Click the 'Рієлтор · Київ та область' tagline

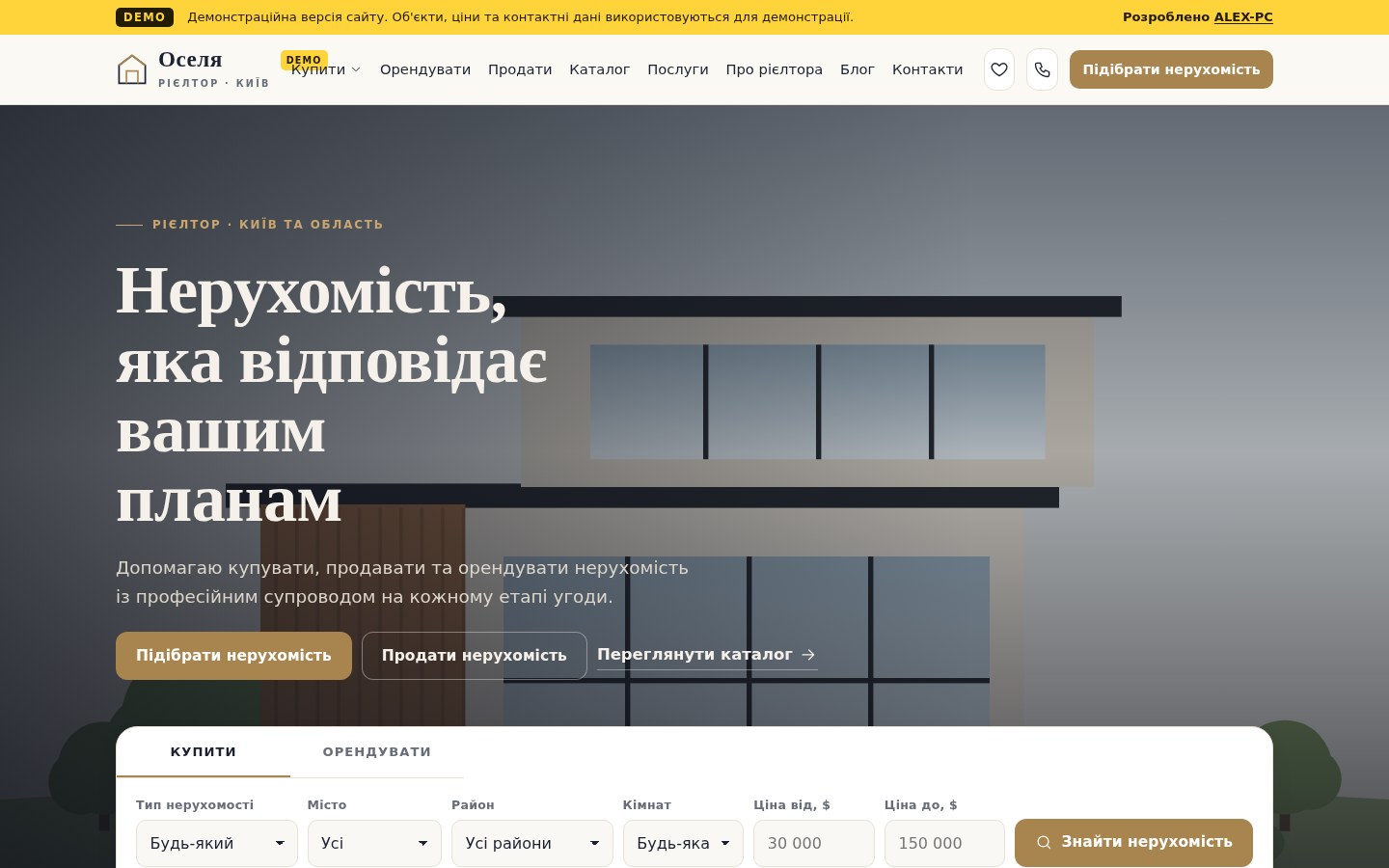coord(268,225)
